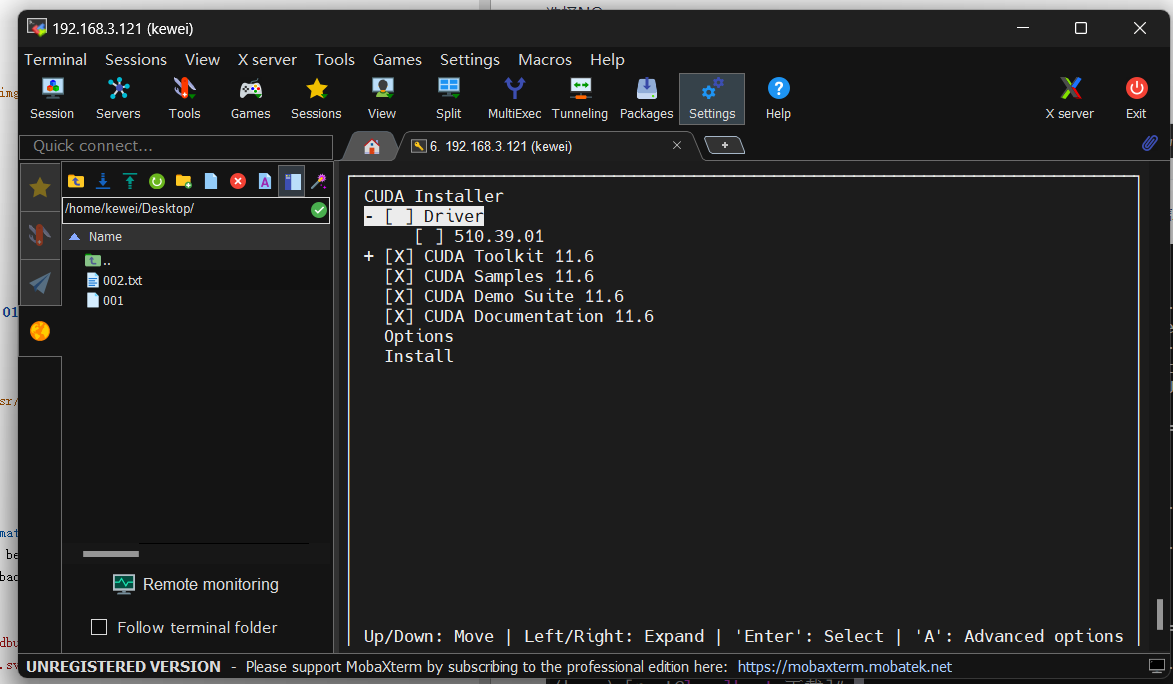Viewport: 1173px width, 684px height.
Task: Select the 002.txt file
Action: [114, 281]
